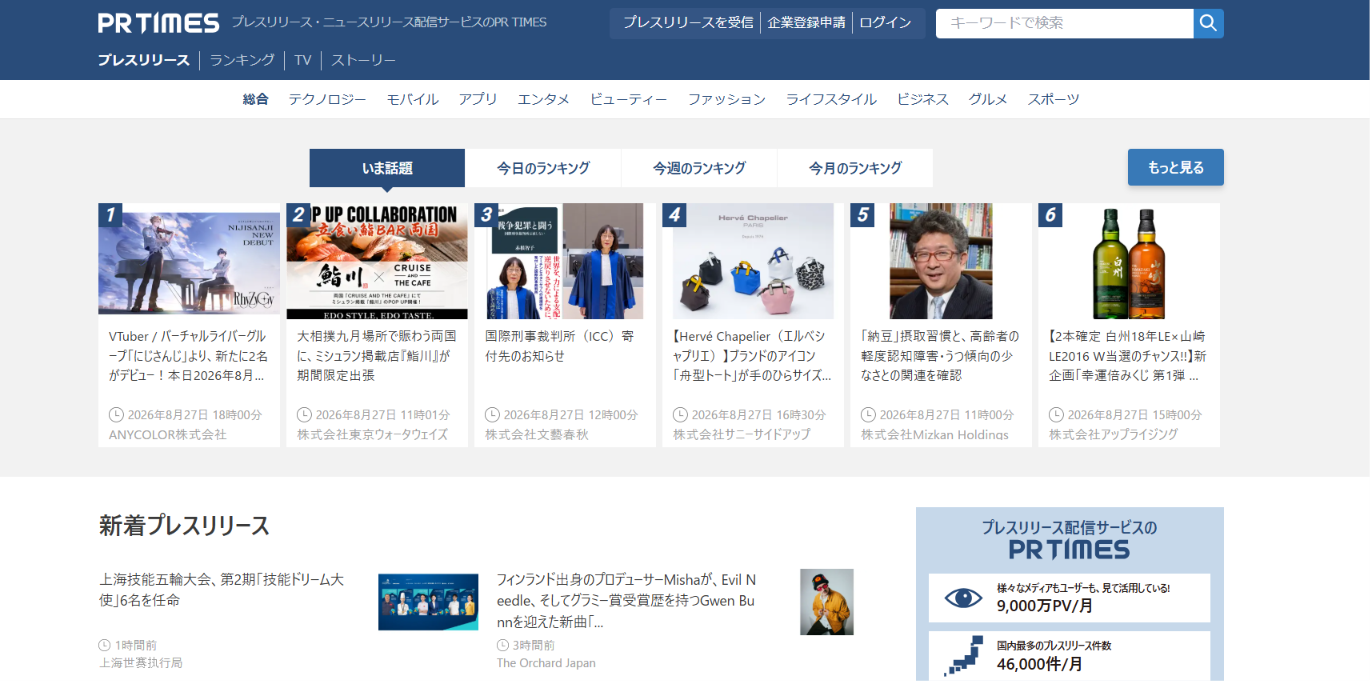Click the 9,000万PV/月 banner panel

1069,598
